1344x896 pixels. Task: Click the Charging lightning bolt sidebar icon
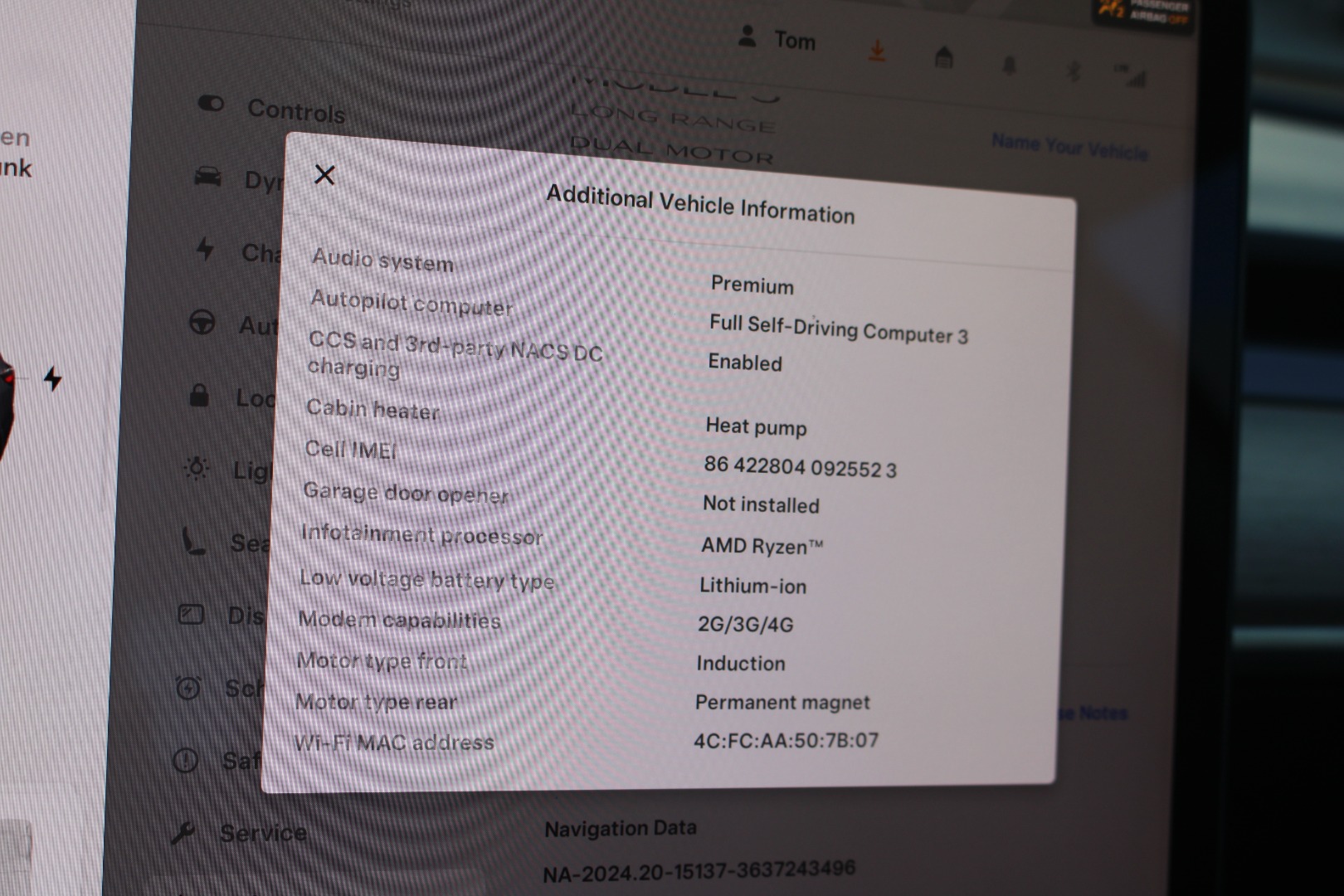[x=205, y=249]
